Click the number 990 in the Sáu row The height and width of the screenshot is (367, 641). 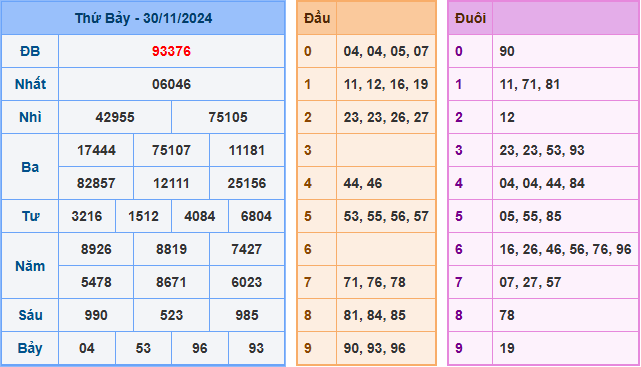96,315
